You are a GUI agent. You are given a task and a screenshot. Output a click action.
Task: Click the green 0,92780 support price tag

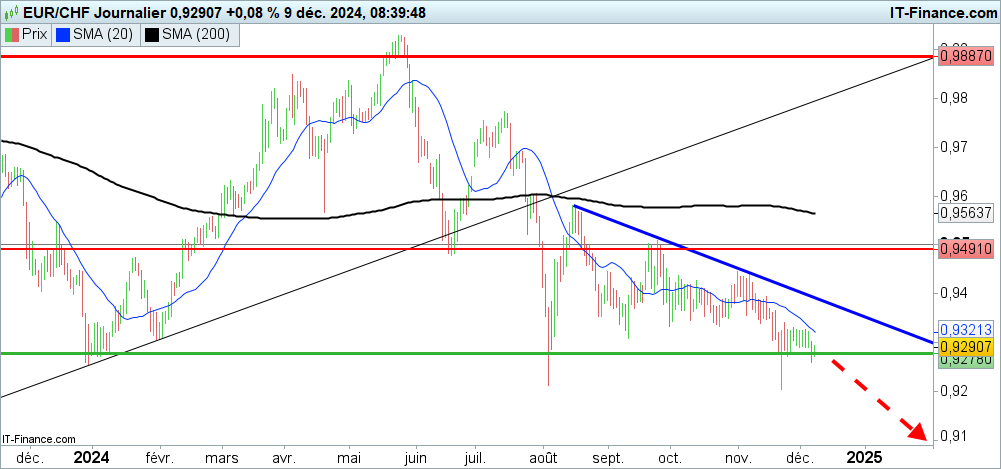pos(964,360)
